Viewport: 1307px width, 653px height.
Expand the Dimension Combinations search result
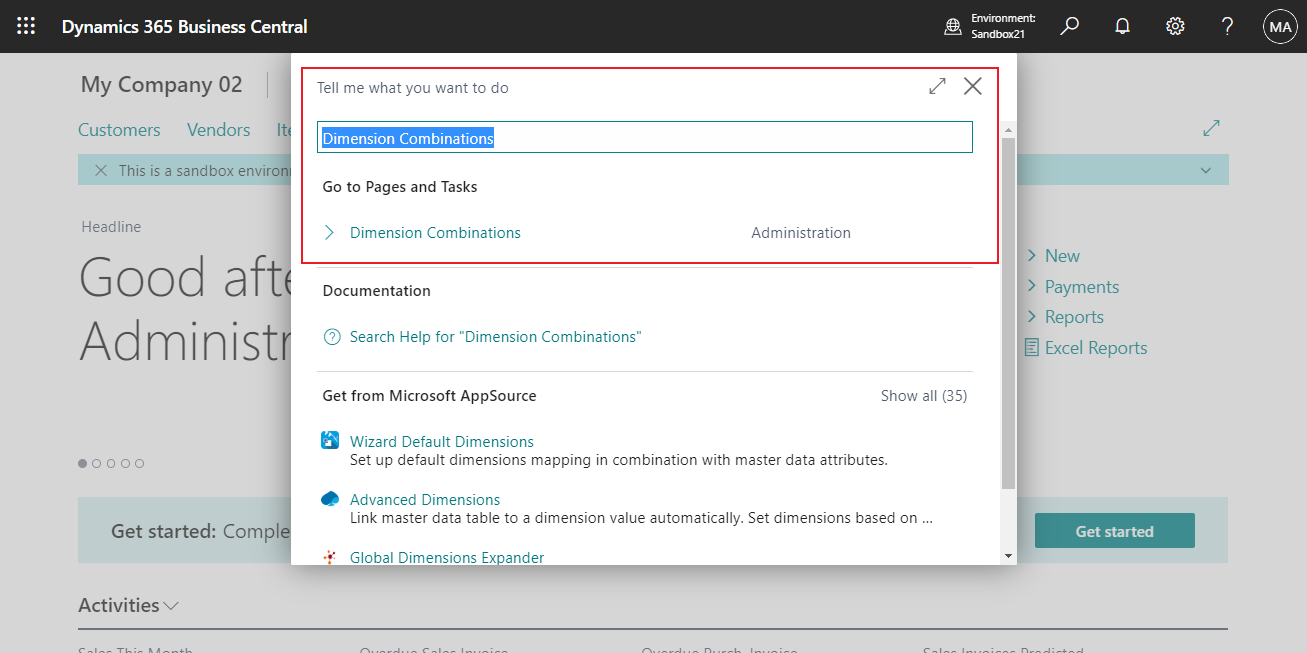[x=331, y=232]
